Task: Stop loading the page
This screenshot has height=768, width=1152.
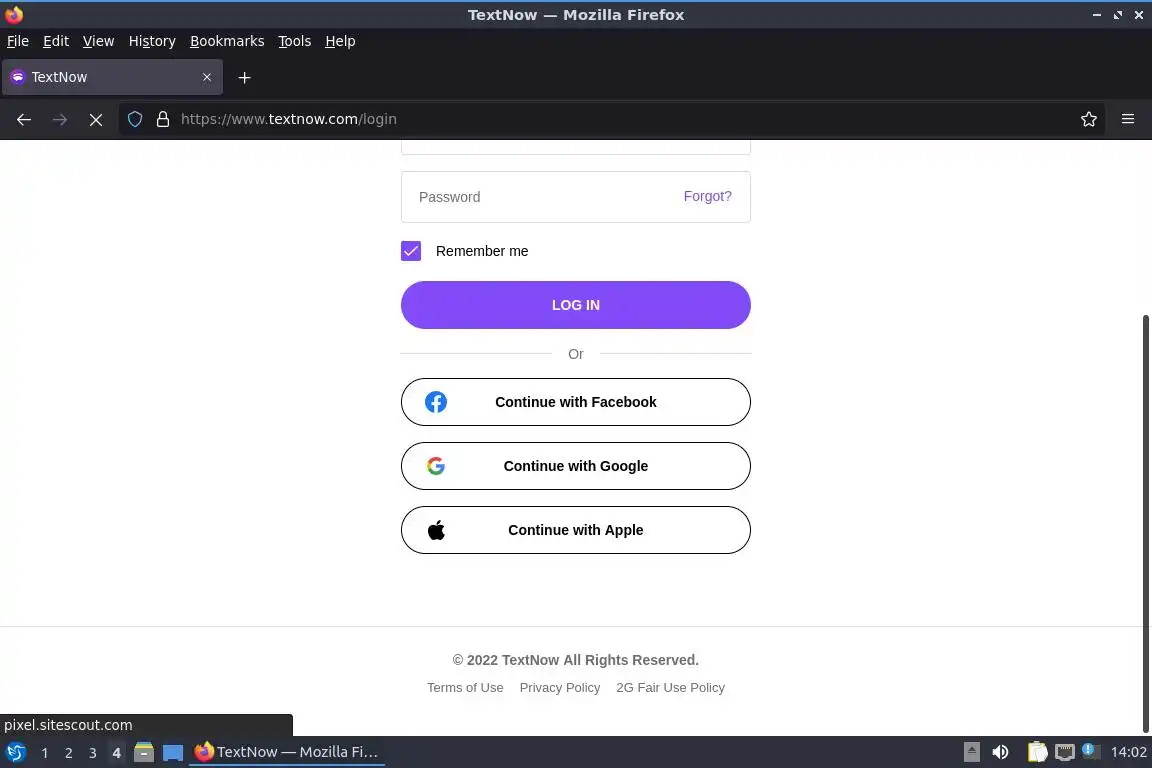Action: (96, 119)
